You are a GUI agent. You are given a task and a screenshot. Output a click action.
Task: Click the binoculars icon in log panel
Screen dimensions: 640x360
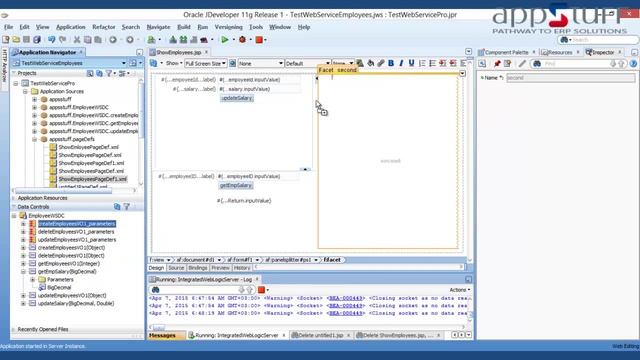156,290
